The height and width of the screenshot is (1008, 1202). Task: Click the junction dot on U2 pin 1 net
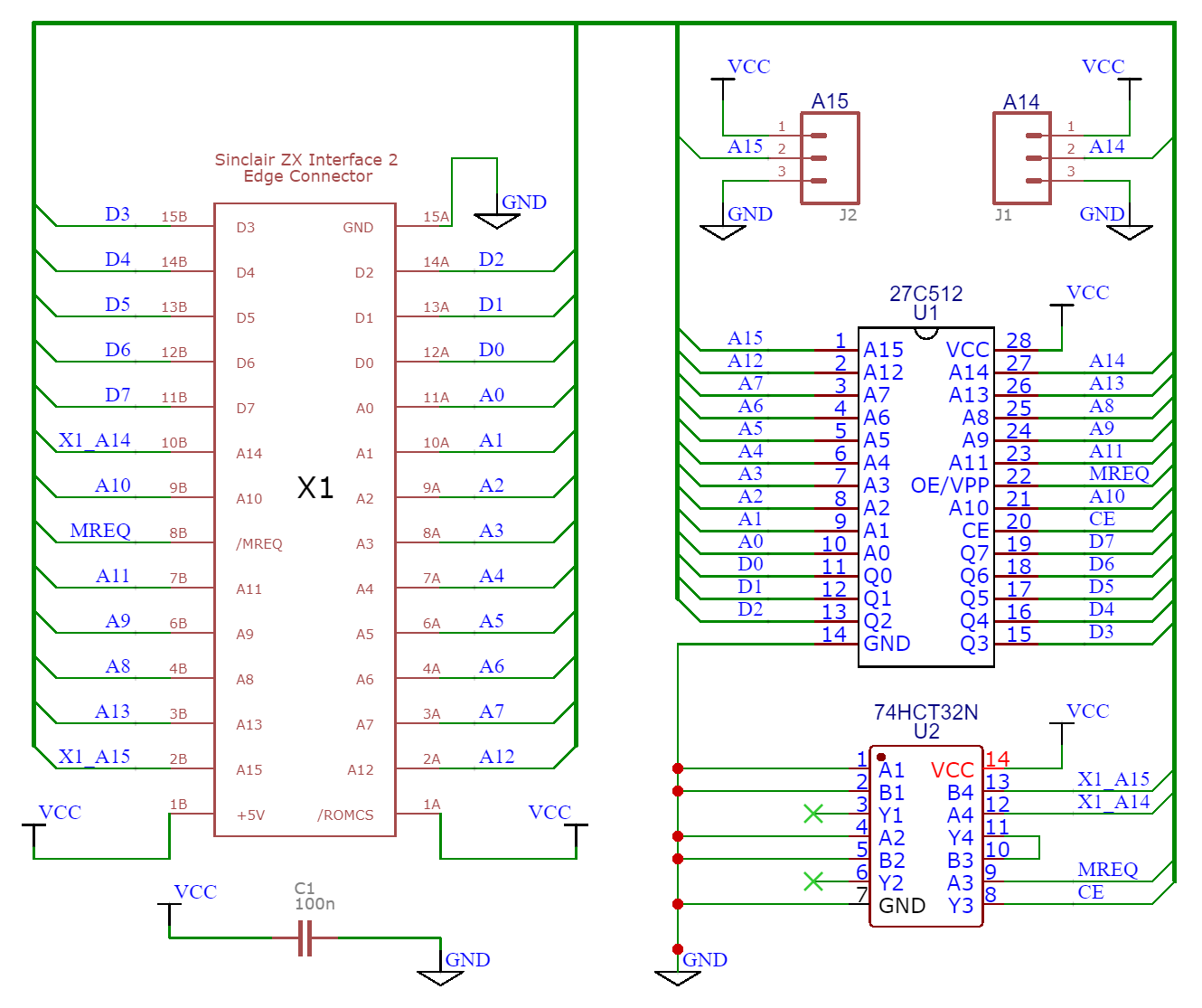click(677, 768)
